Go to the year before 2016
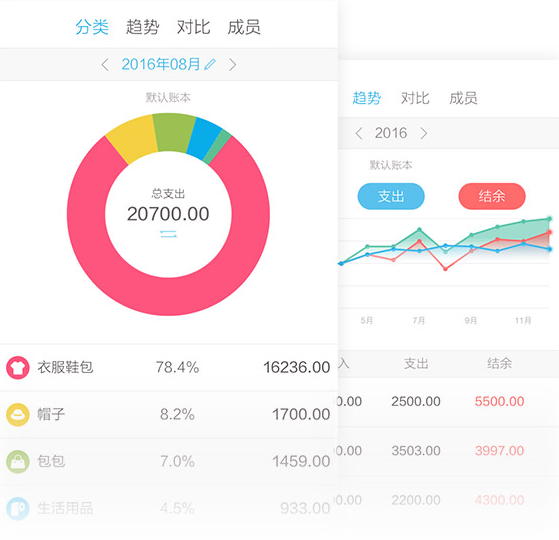 point(359,133)
